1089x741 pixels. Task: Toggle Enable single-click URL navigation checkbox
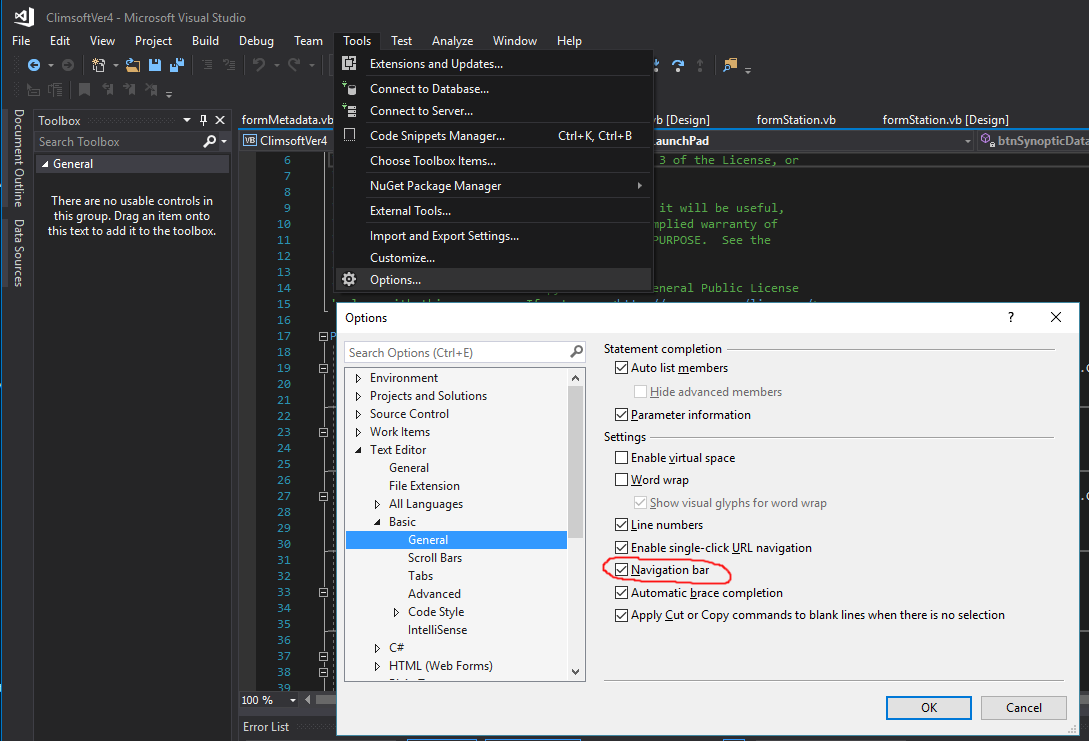622,548
